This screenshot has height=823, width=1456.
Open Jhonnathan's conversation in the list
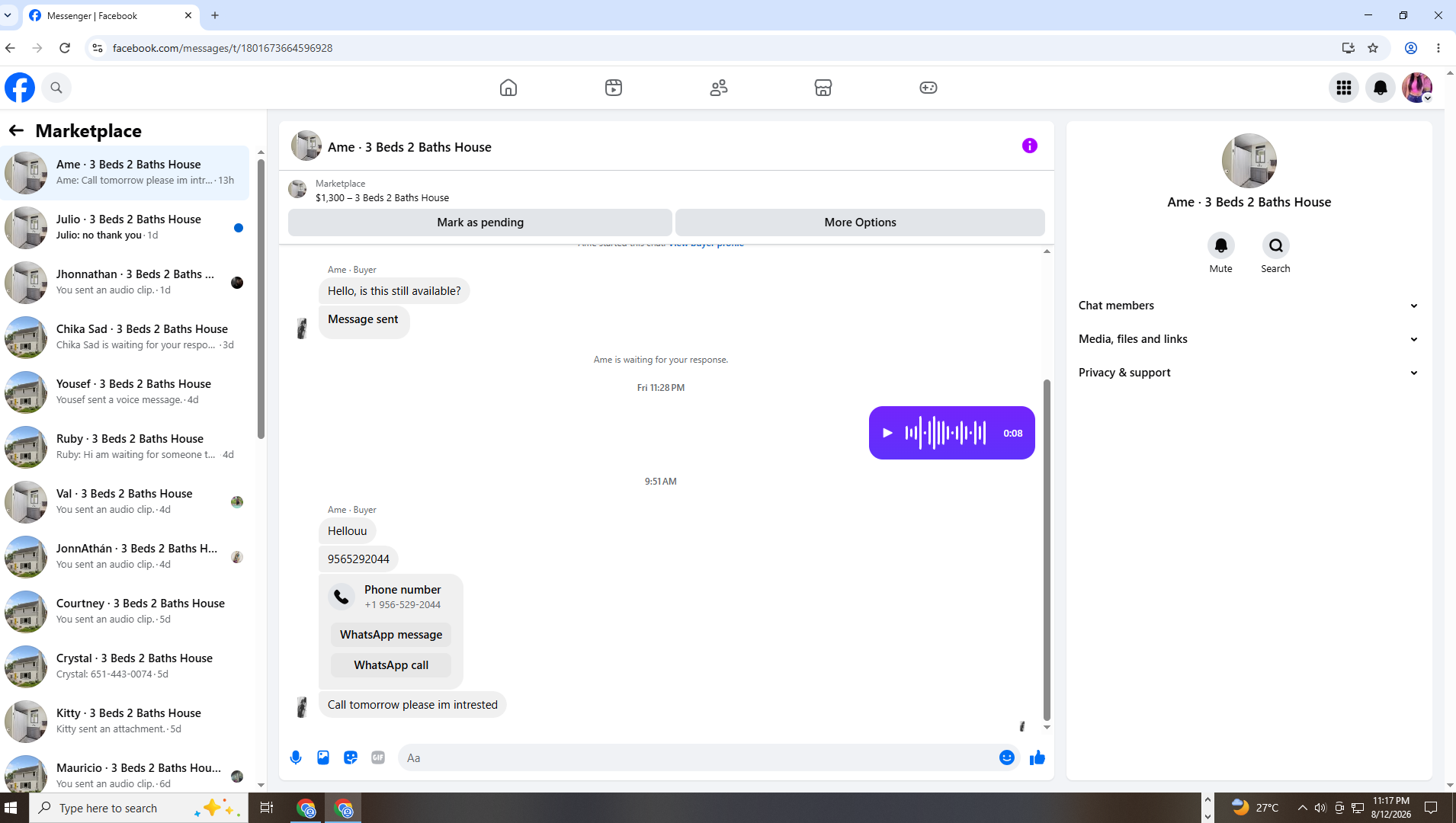(125, 283)
